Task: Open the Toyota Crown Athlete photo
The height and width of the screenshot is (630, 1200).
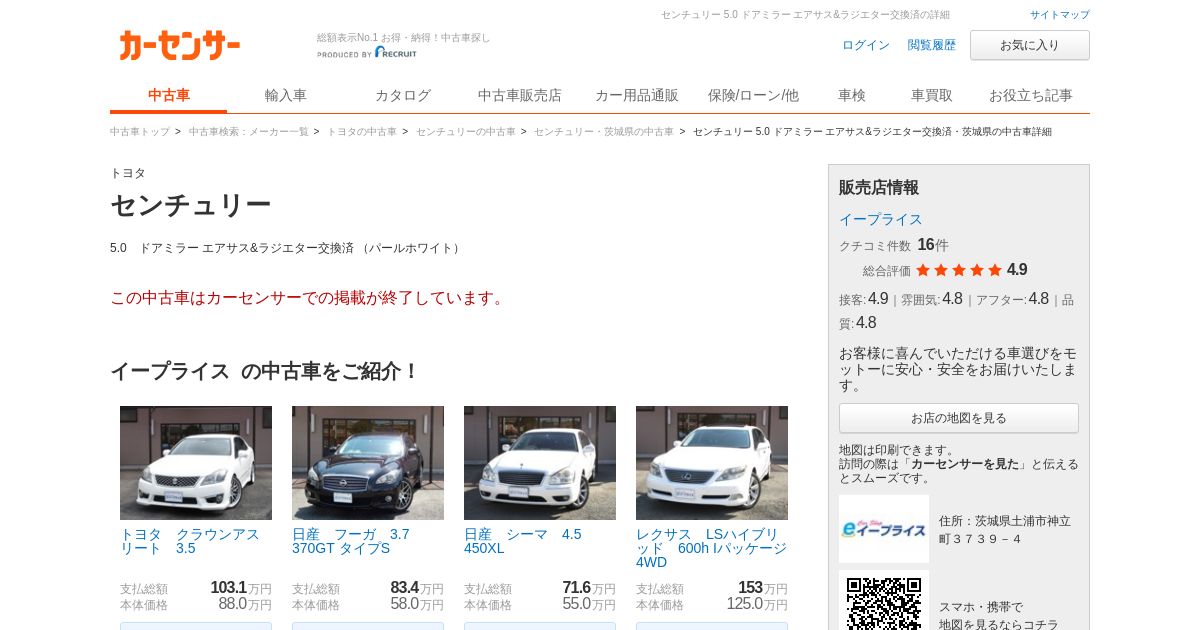Action: point(196,463)
